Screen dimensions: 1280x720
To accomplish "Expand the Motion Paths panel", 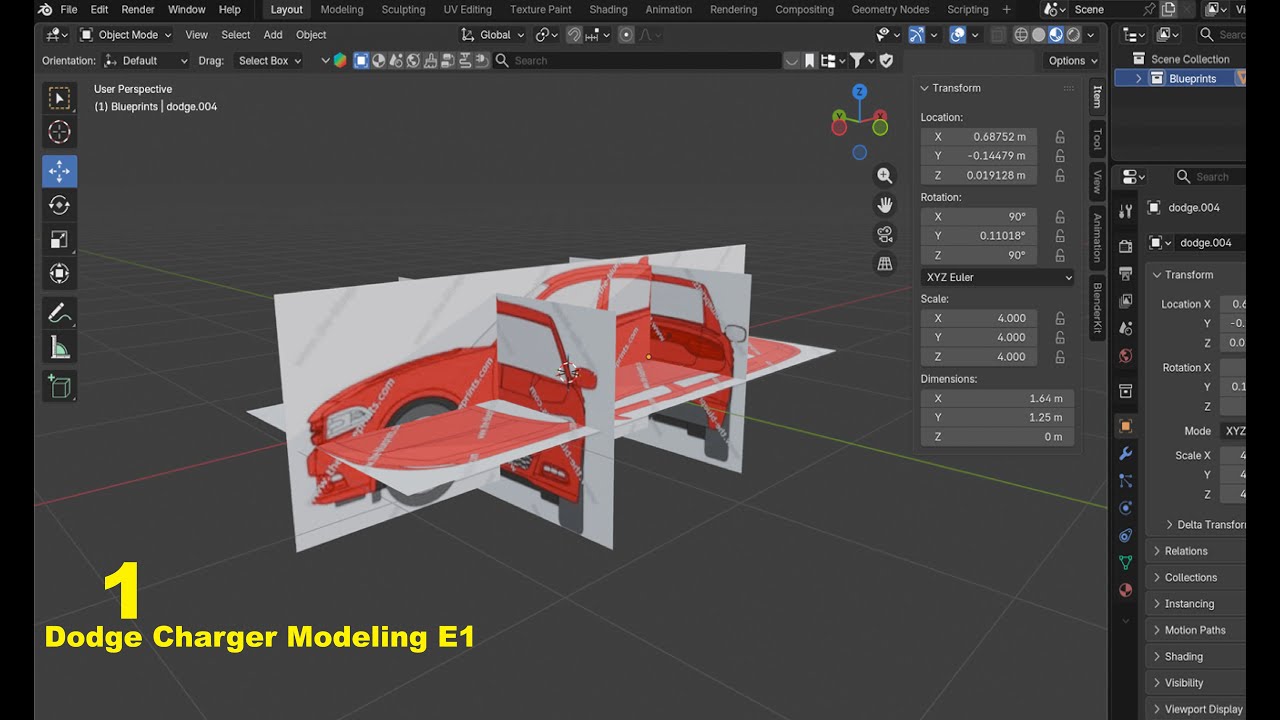I will tap(1195, 630).
